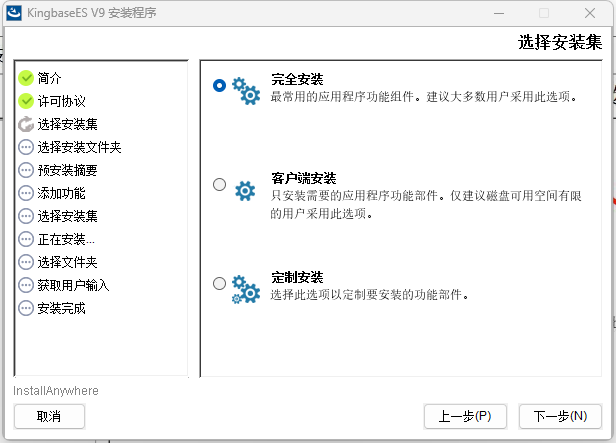Click the 获取用户输入 step label
Image resolution: width=616 pixels, height=443 pixels.
pos(73,285)
